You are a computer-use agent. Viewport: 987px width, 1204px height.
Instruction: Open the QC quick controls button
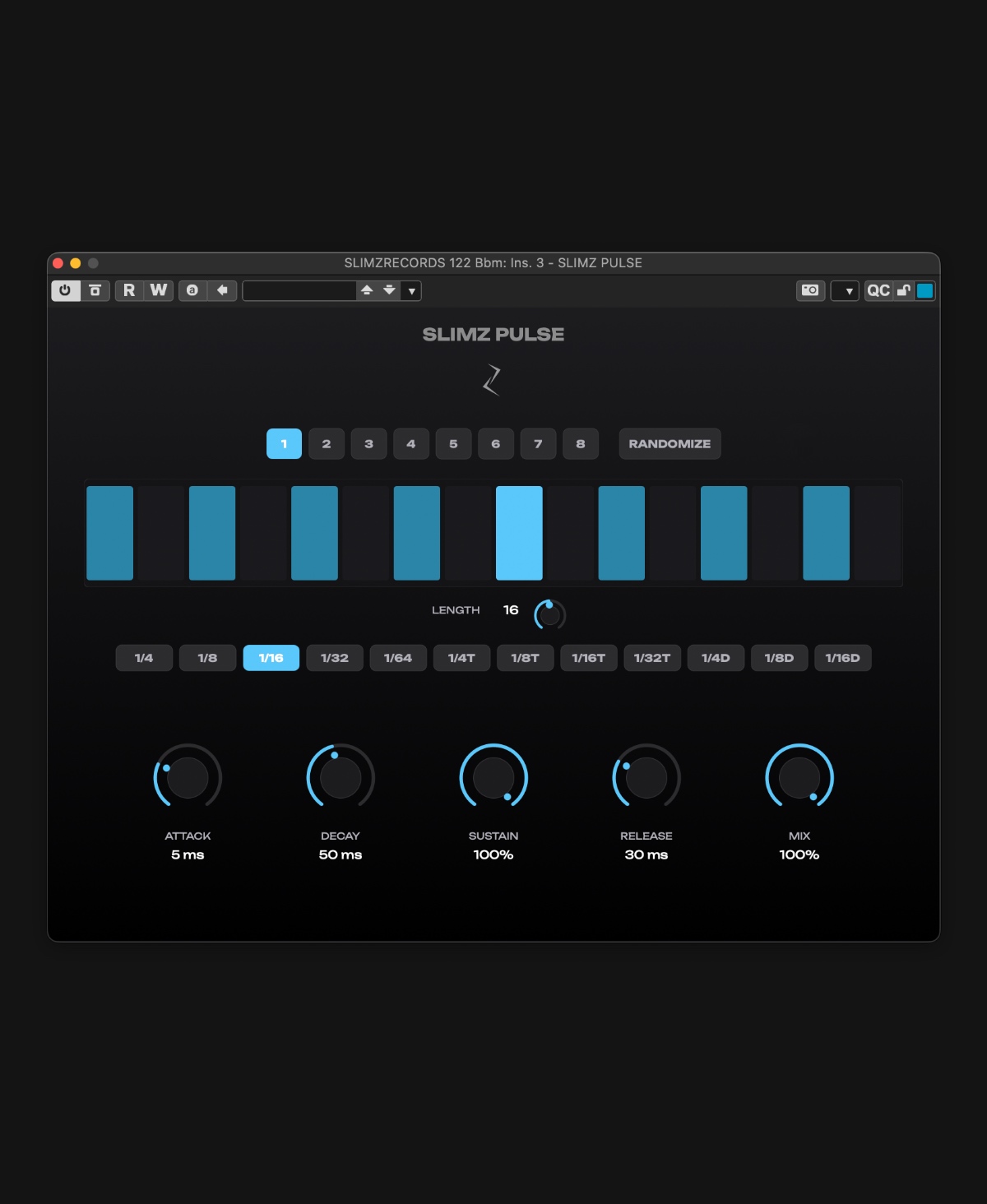coord(878,290)
